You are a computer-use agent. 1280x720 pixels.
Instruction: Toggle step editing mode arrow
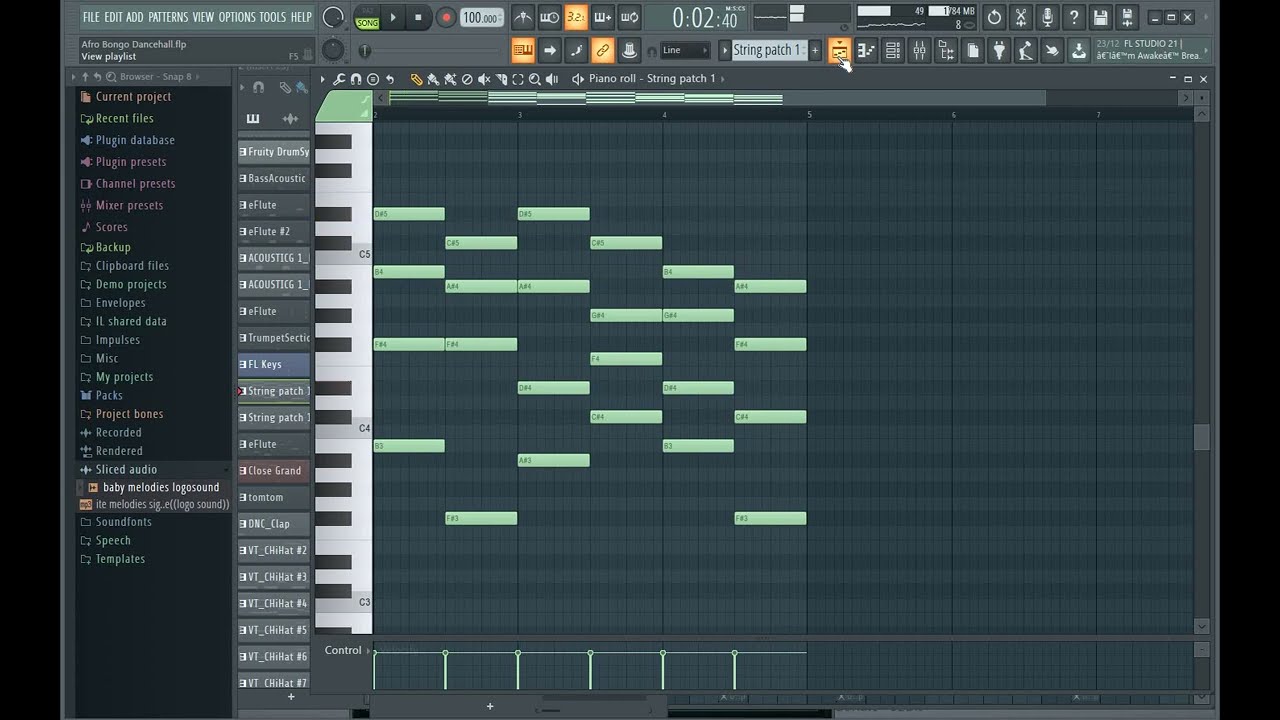pos(549,50)
